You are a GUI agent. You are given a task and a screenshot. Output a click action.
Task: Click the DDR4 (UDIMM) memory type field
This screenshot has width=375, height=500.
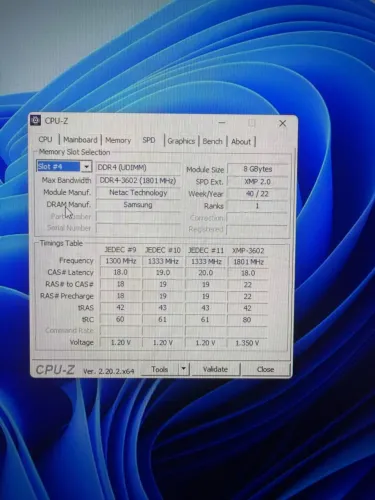click(138, 168)
